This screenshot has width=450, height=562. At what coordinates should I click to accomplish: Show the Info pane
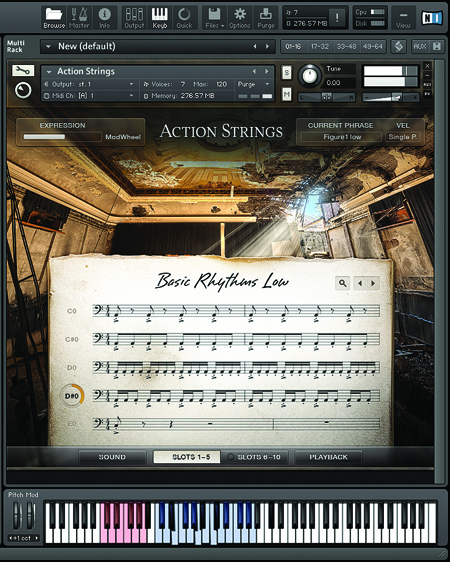tap(105, 18)
